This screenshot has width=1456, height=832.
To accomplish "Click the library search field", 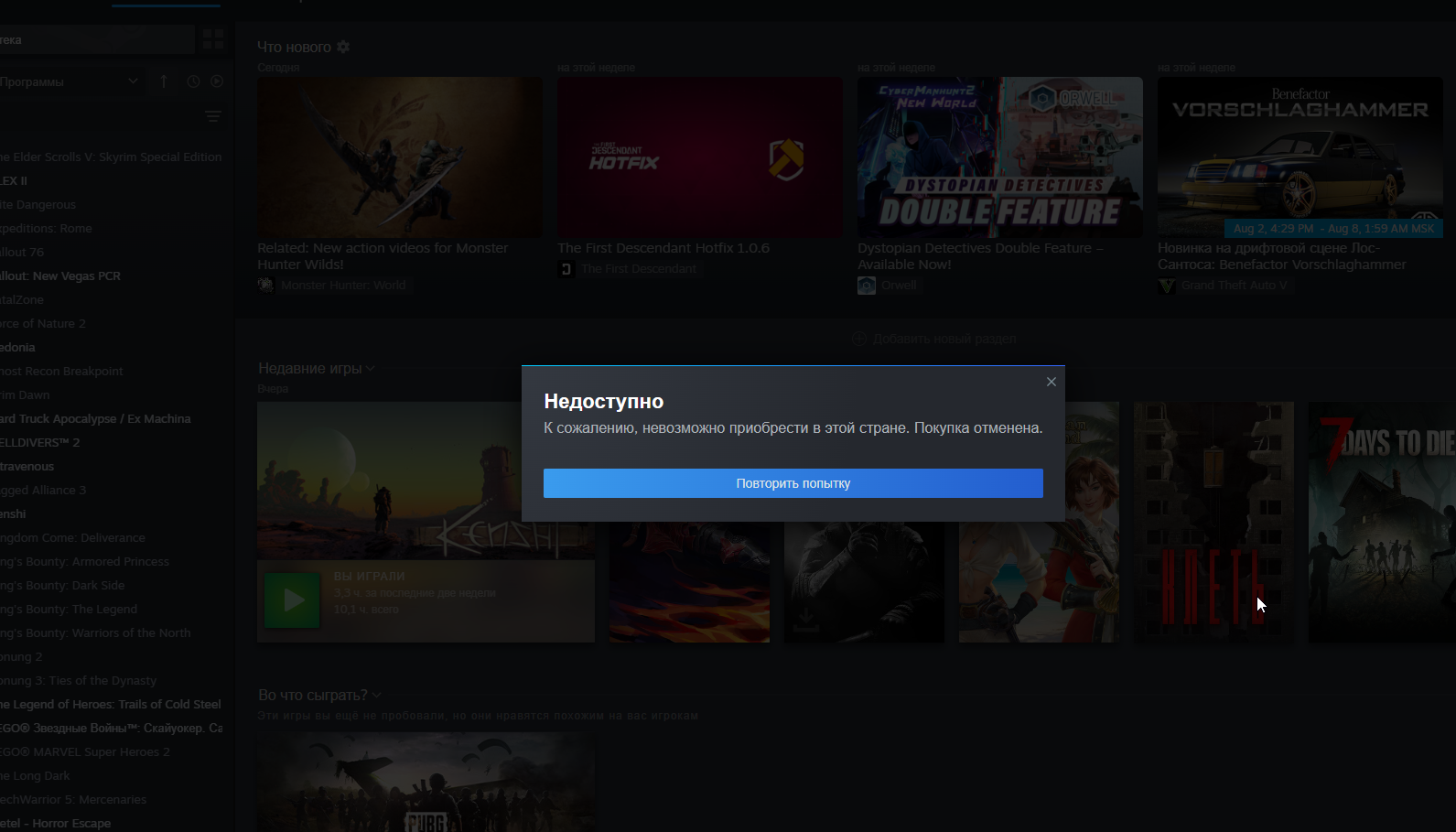I will (x=97, y=39).
